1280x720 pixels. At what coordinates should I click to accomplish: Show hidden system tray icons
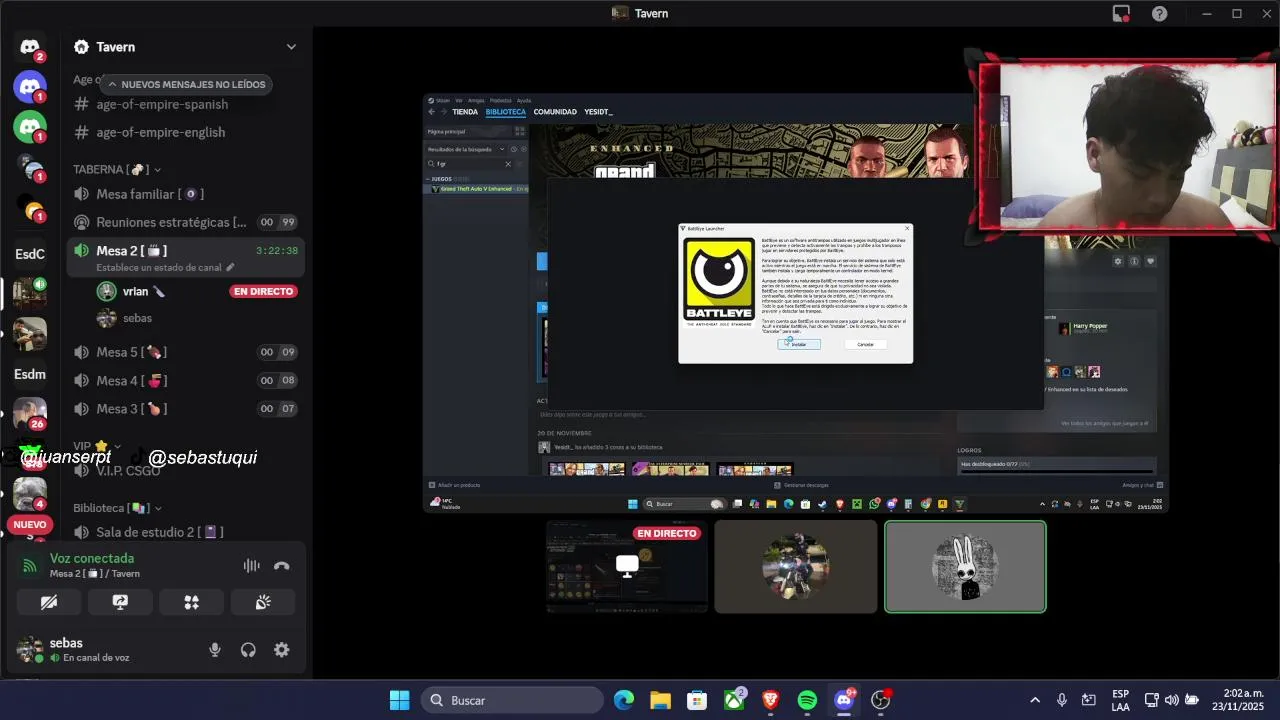point(1035,700)
